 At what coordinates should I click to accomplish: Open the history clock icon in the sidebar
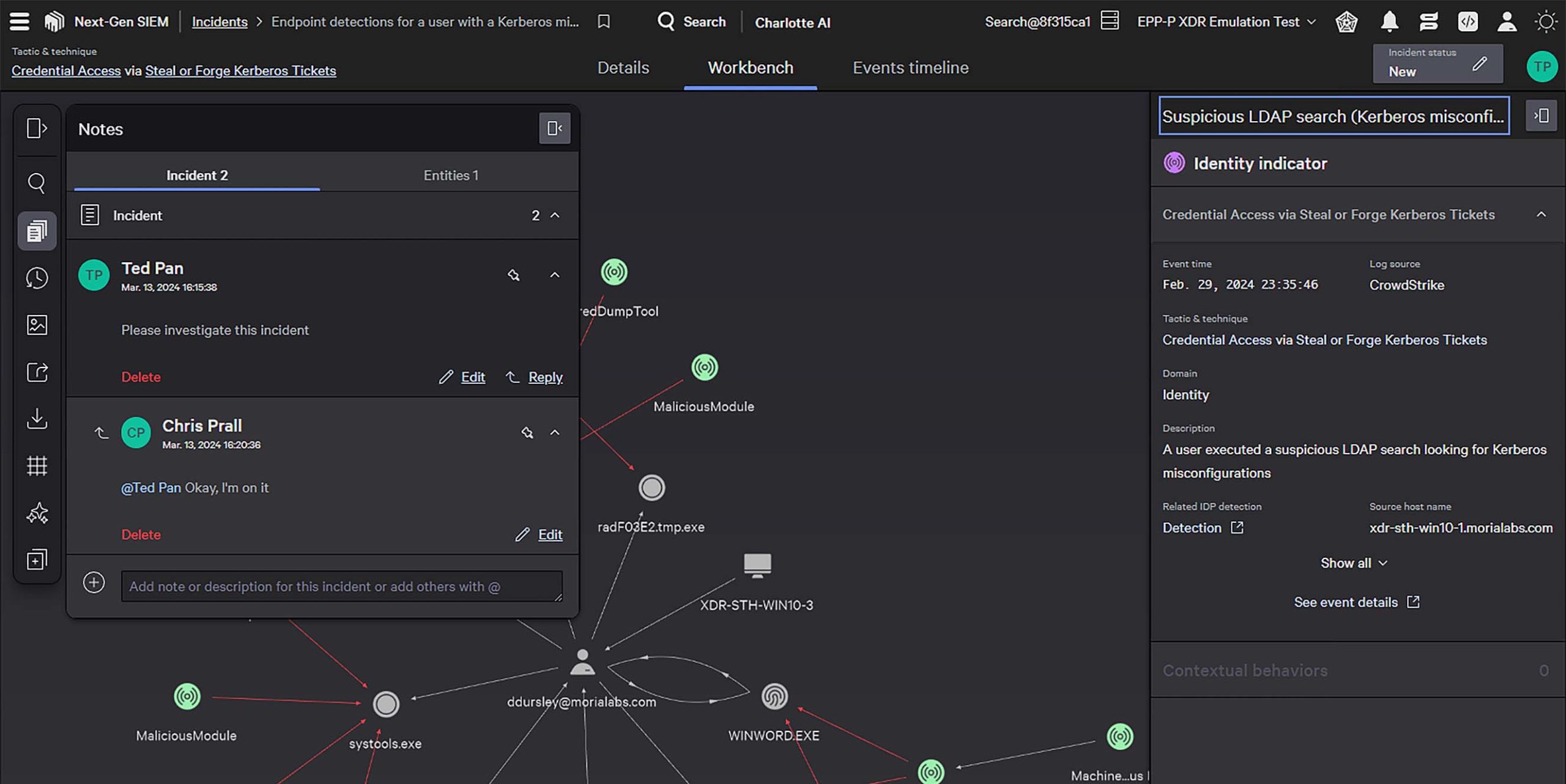coord(37,277)
